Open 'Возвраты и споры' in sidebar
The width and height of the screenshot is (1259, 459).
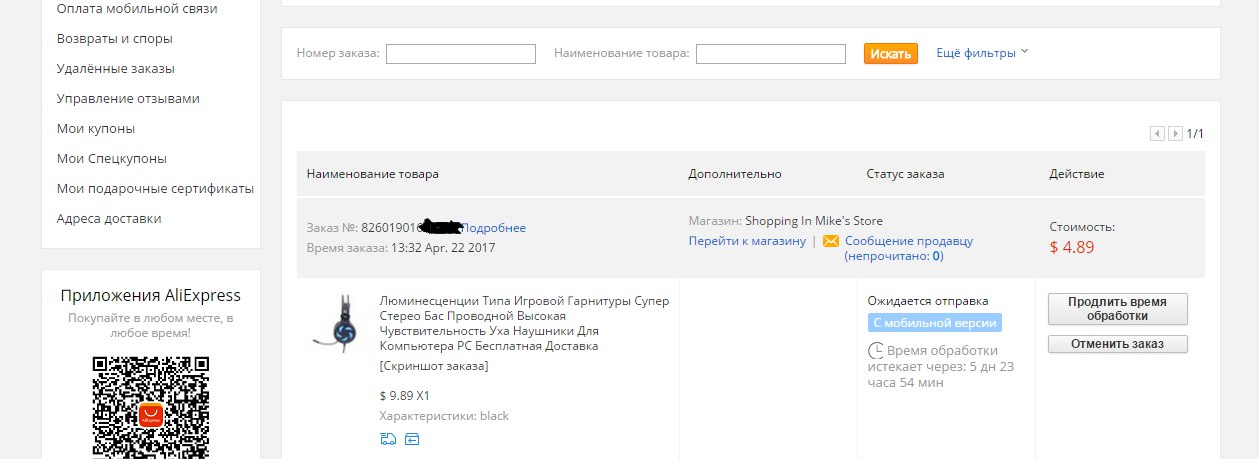tap(115, 38)
